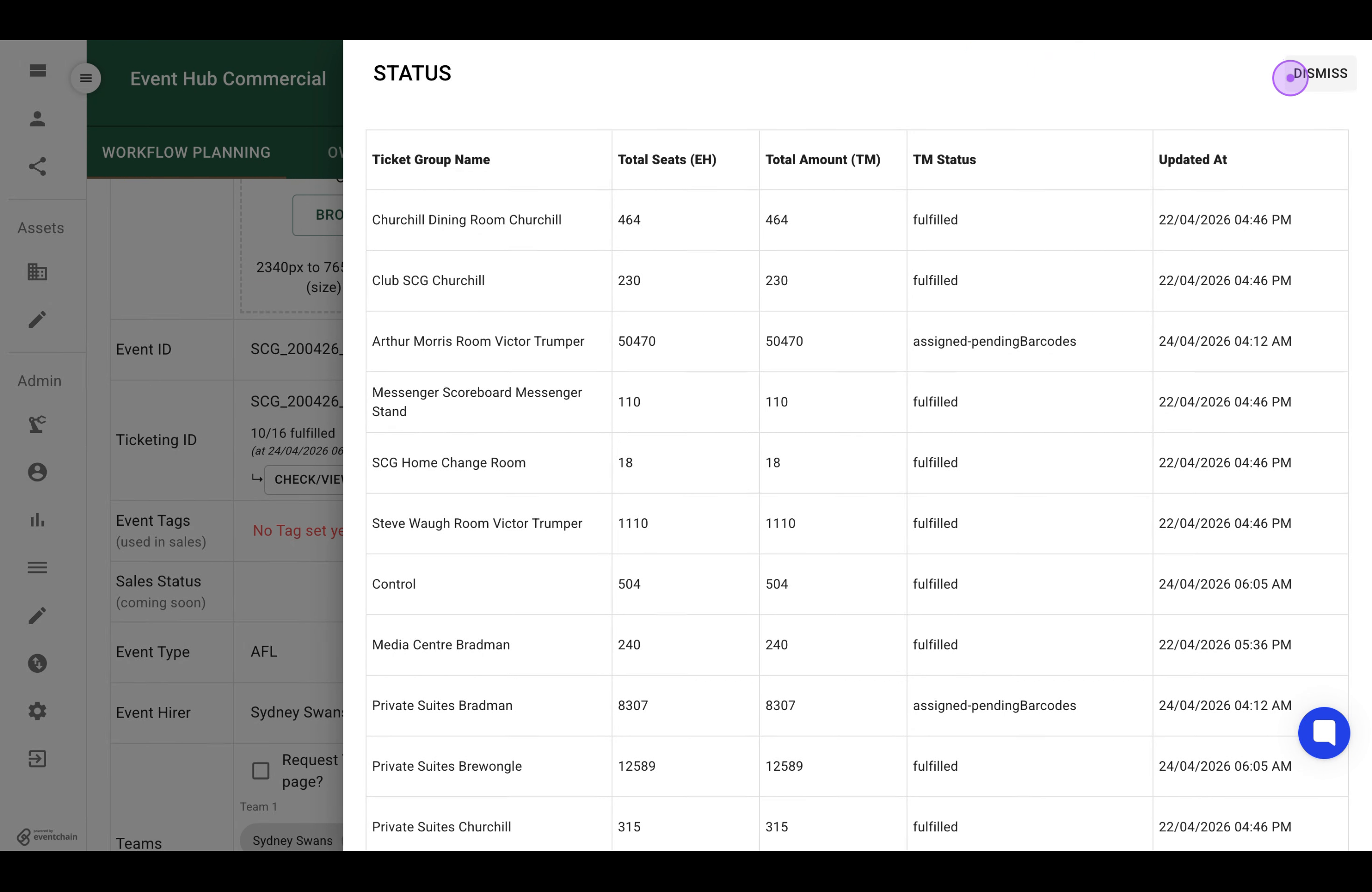
Task: Select 'Steve Waugh Room Victor Trumper' cell
Action: pos(489,523)
